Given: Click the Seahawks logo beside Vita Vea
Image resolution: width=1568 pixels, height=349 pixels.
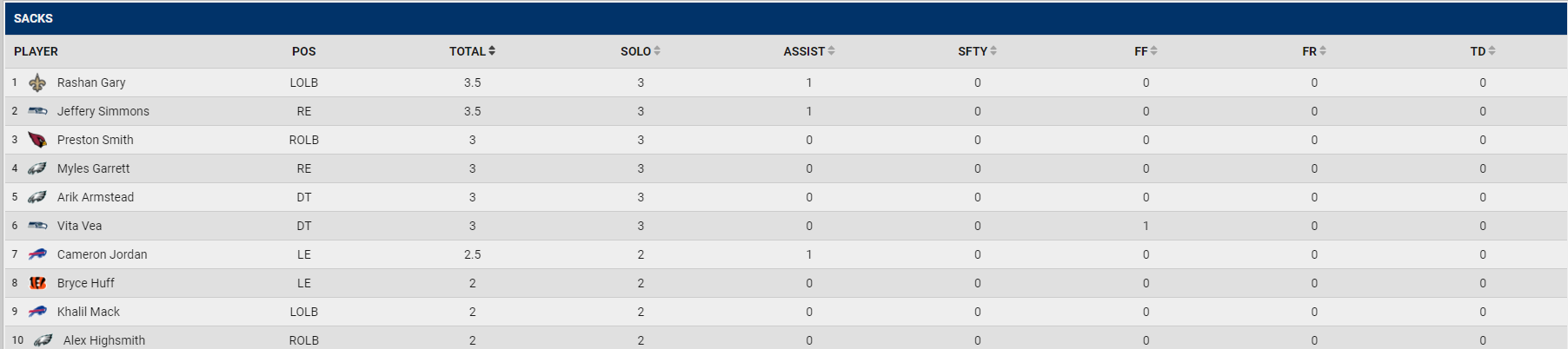Looking at the screenshot, I should tap(37, 226).
